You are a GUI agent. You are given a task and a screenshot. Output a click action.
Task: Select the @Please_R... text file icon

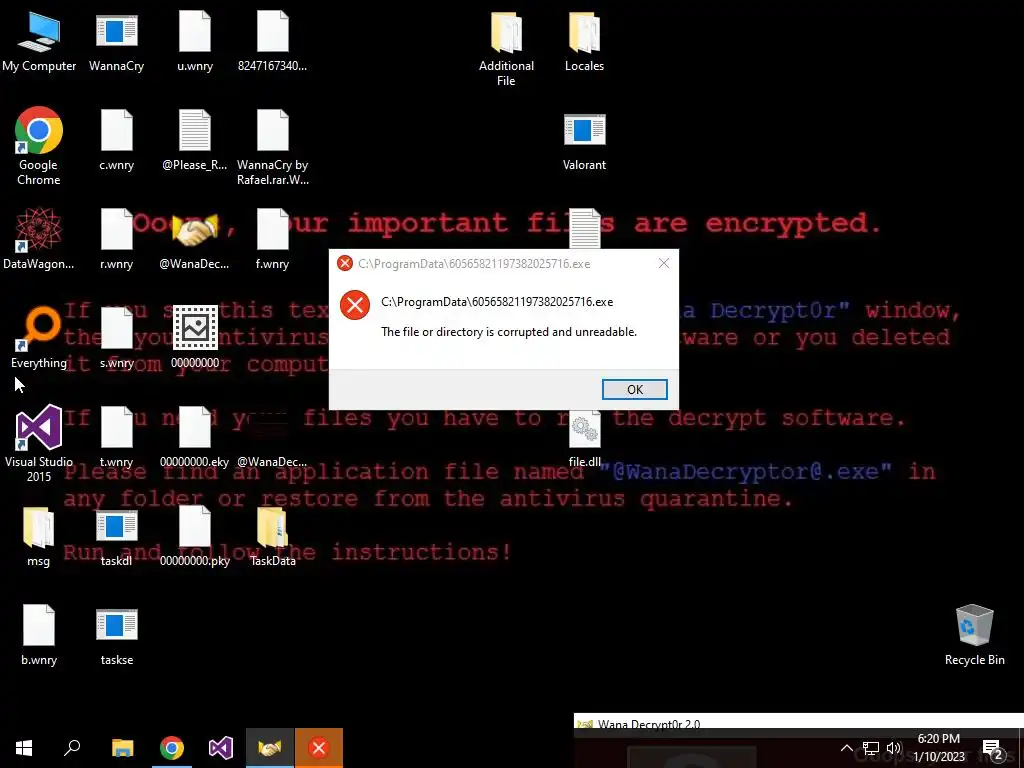(x=195, y=140)
